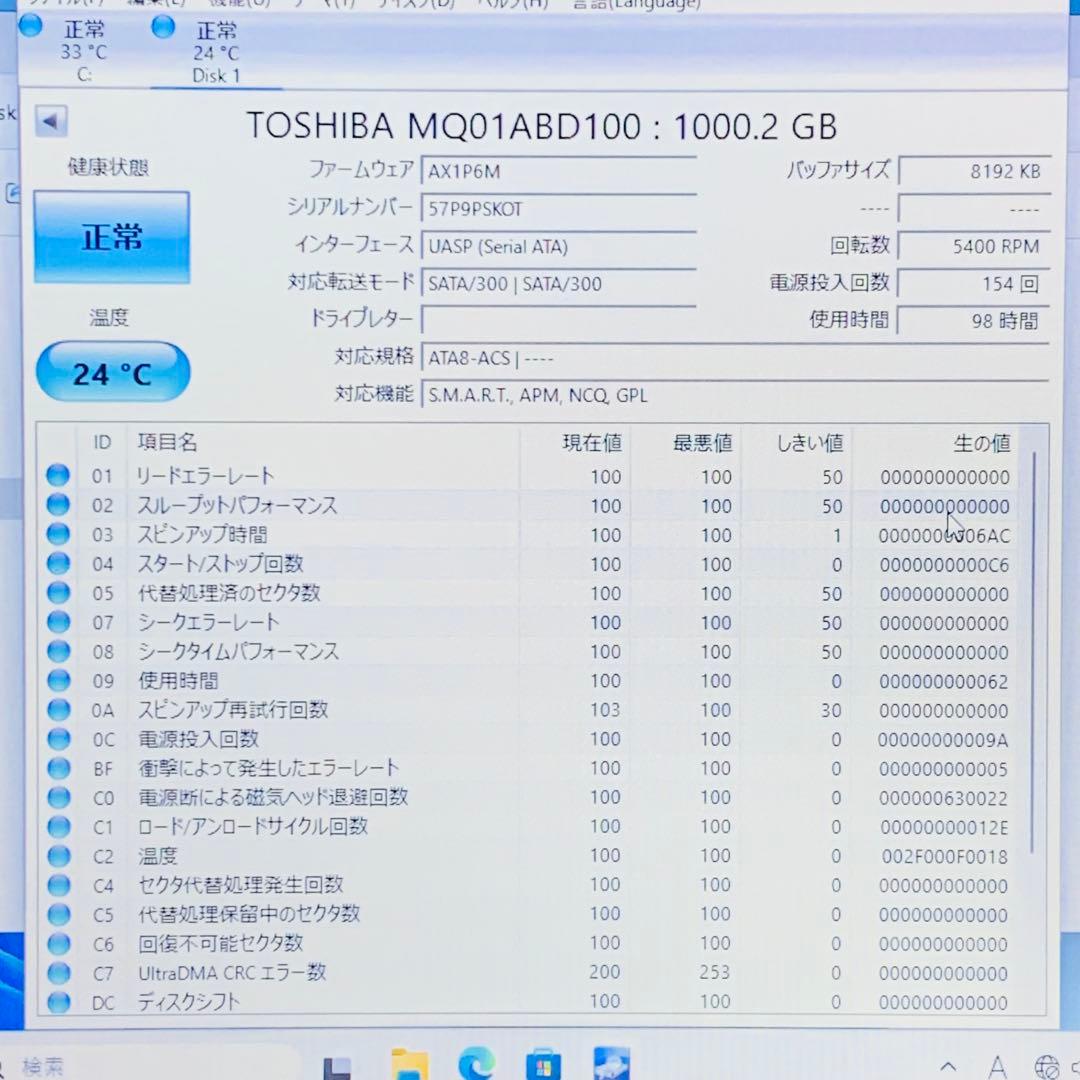Open File Explorer from the taskbar
The width and height of the screenshot is (1080, 1080).
408,1065
